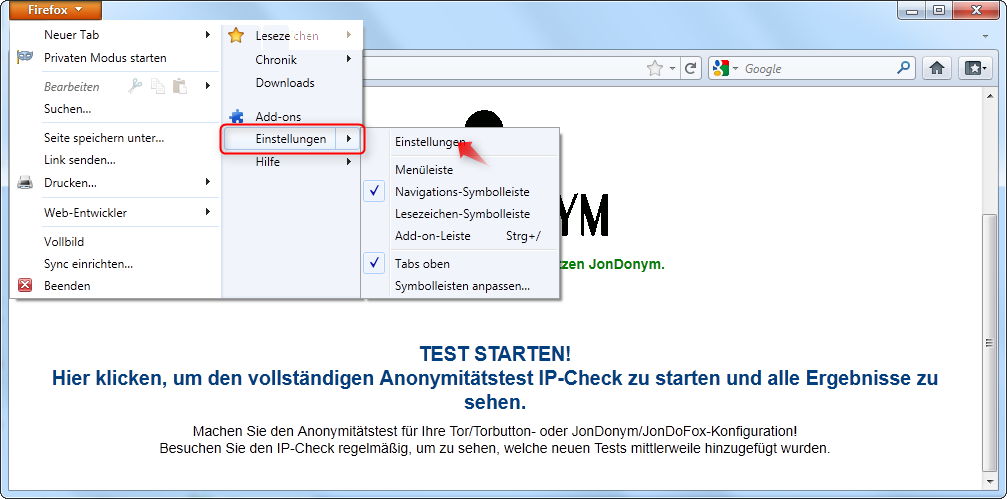Open Web-Entwickler menu entry

(x=85, y=213)
